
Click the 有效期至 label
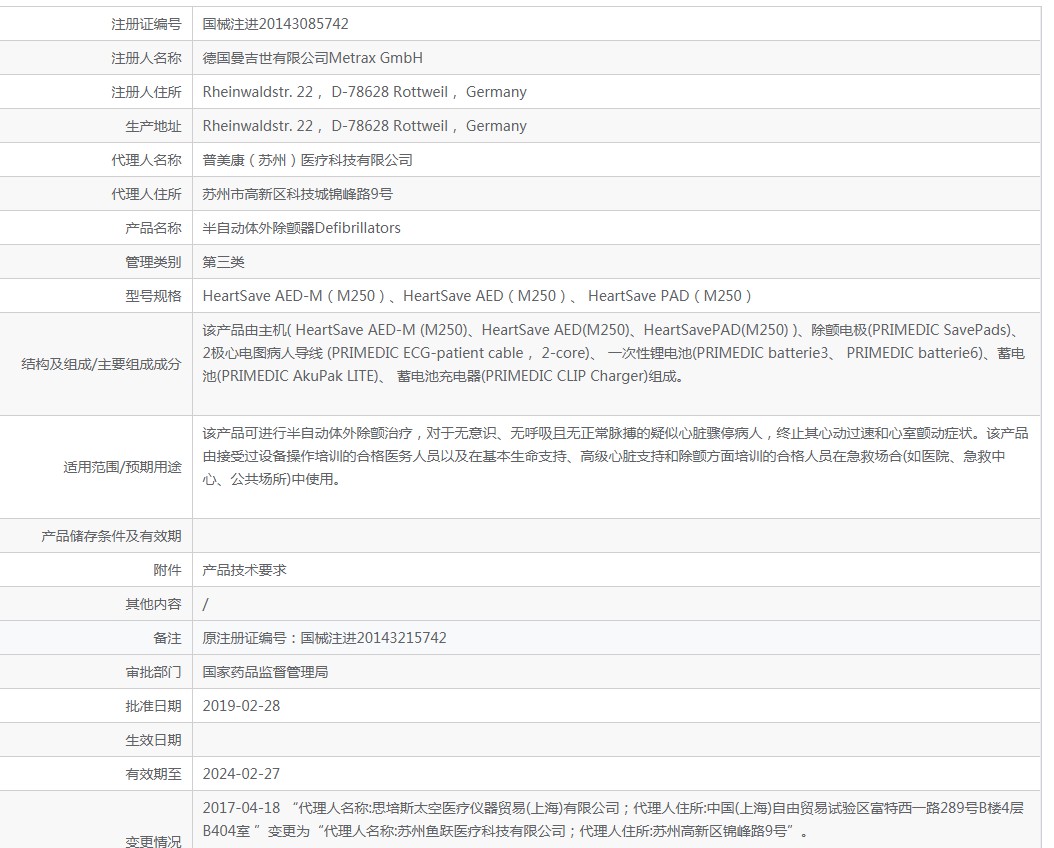[x=153, y=774]
